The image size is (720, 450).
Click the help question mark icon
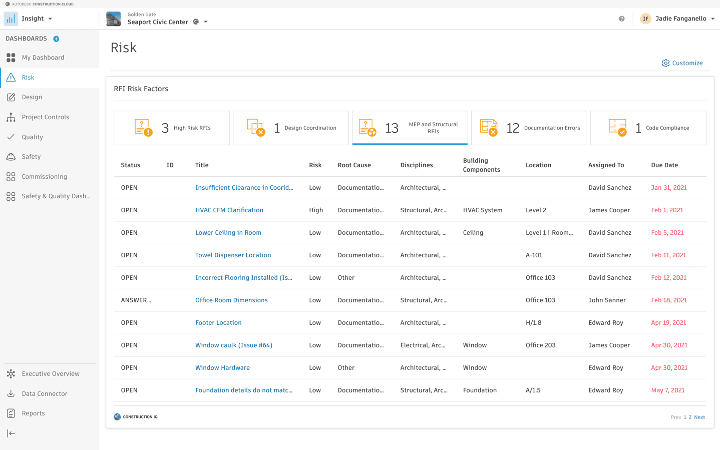(x=621, y=19)
